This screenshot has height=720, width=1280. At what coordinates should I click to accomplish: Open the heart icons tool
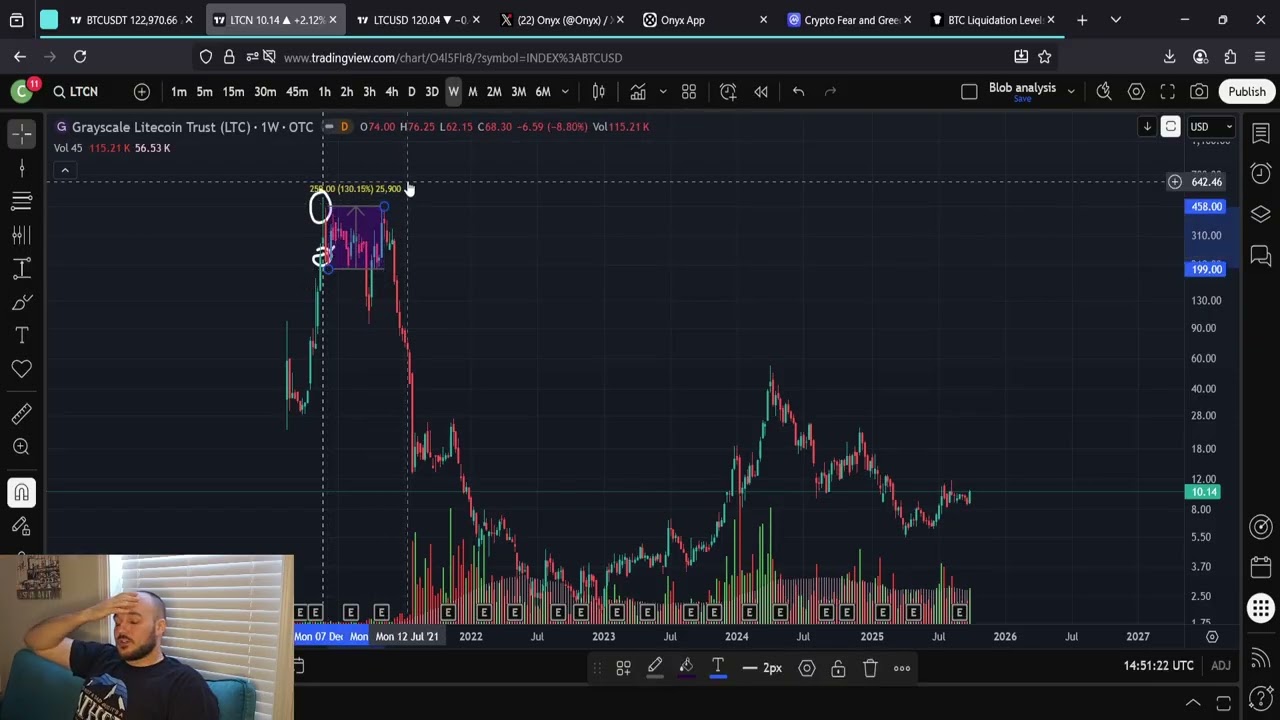tap(22, 369)
